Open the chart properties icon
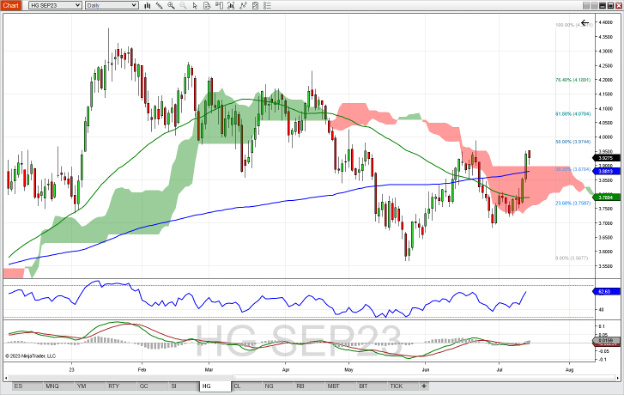The image size is (624, 396). coord(255,6)
